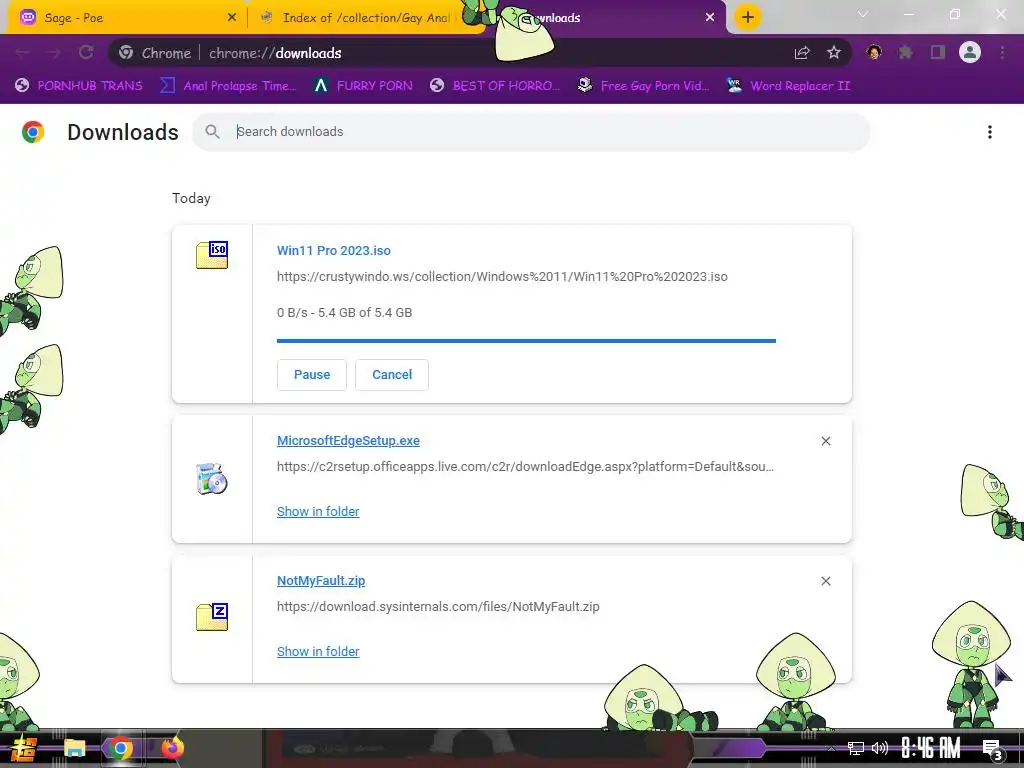The height and width of the screenshot is (768, 1024).
Task: Open the Word Replacer II bookmark
Action: (x=788, y=86)
